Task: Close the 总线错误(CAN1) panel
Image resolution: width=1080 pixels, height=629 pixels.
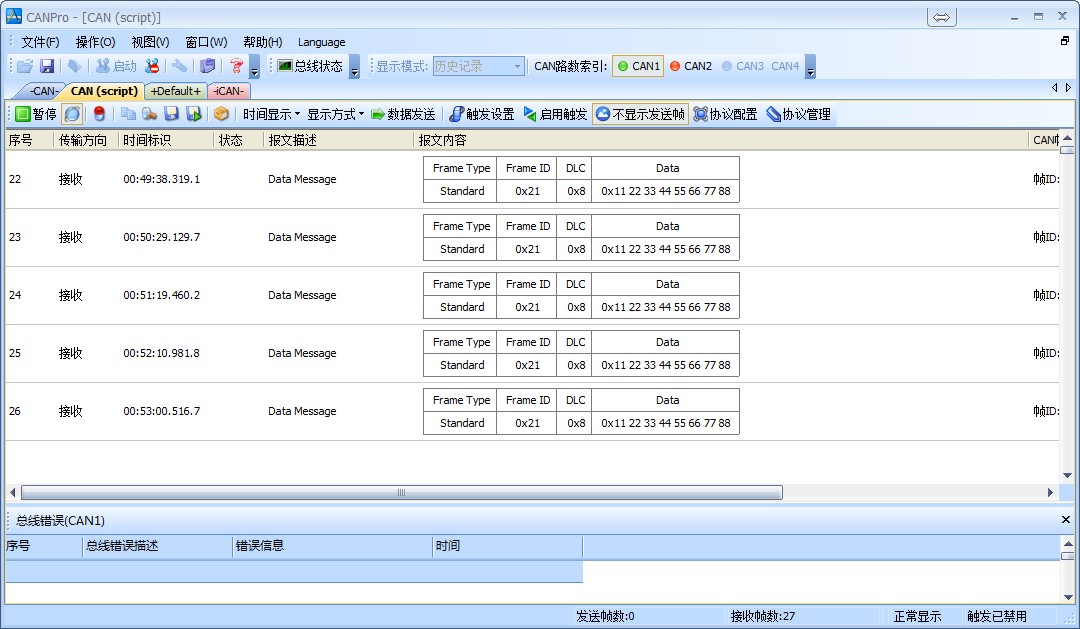Action: point(1065,520)
